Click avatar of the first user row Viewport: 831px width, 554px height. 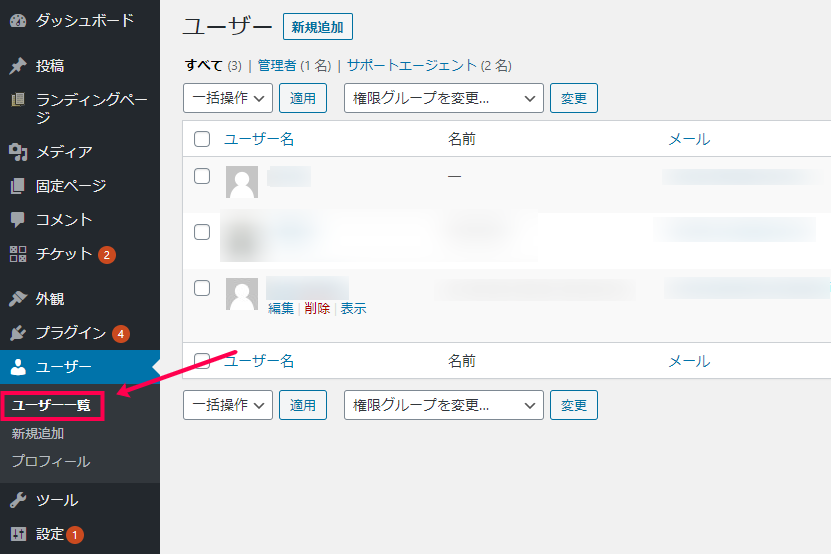click(242, 182)
